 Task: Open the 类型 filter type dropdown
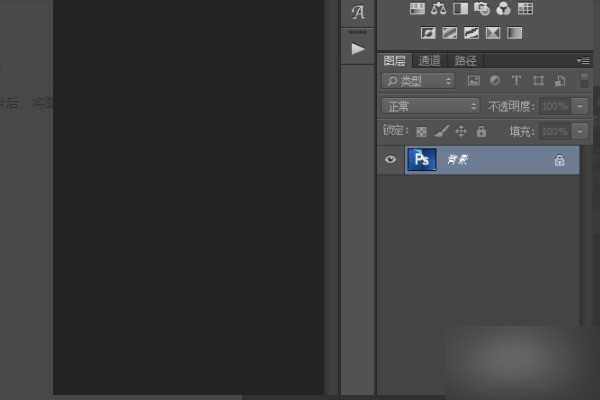tap(419, 80)
